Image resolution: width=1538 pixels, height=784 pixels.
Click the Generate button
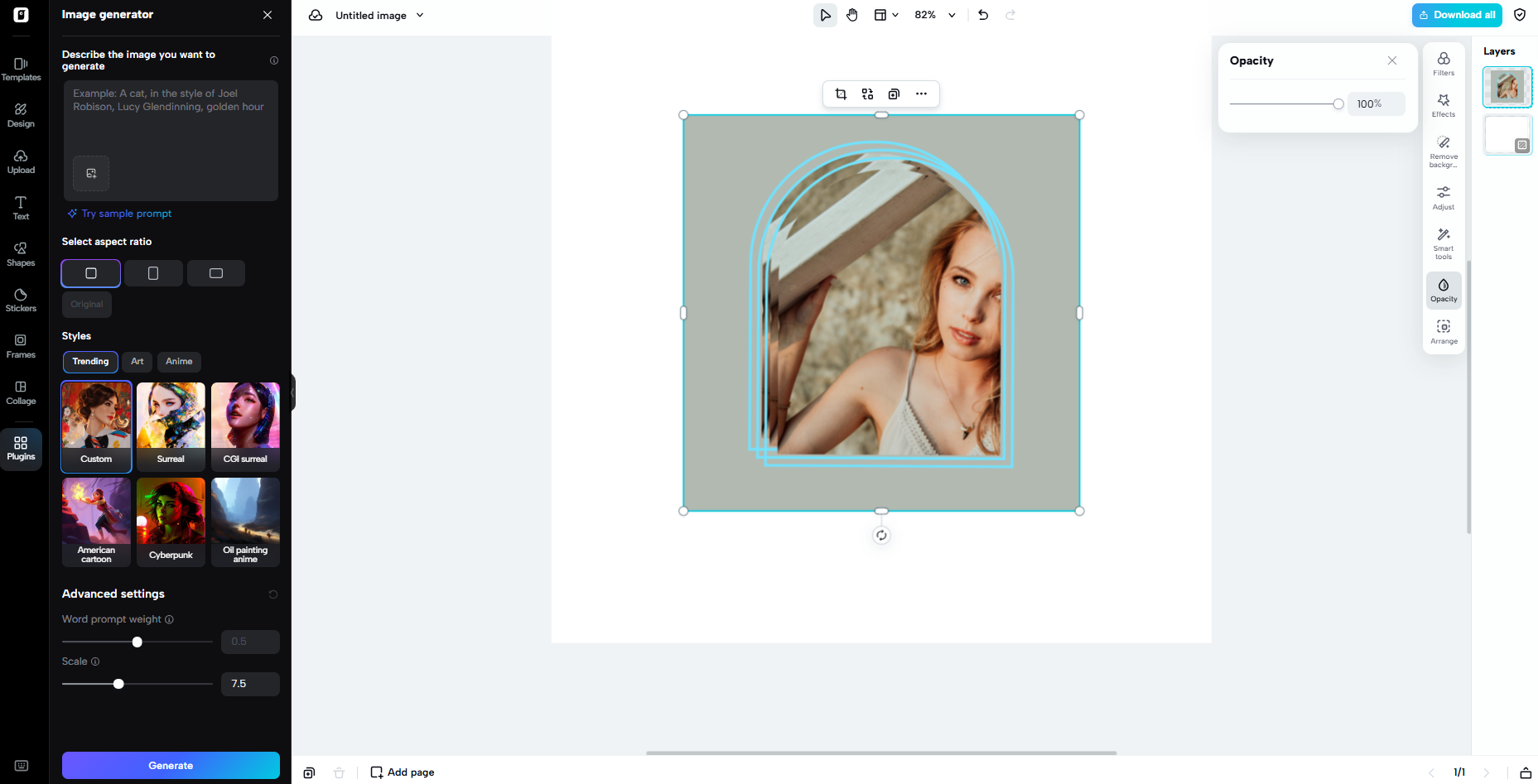171,766
